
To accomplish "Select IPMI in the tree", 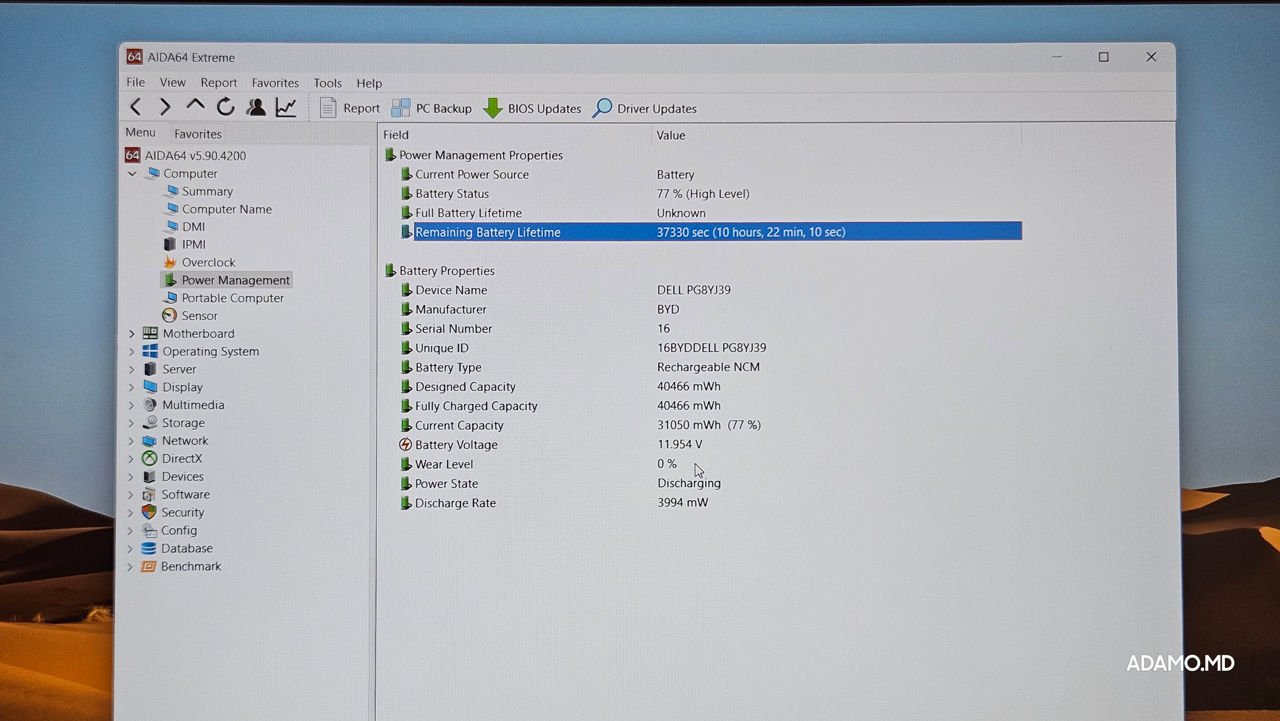I will click(184, 244).
